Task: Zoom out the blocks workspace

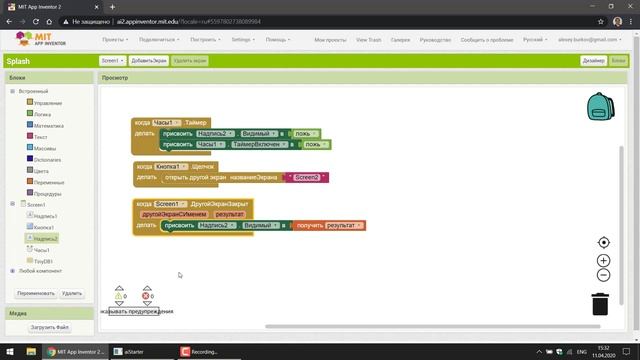Action: pos(603,275)
